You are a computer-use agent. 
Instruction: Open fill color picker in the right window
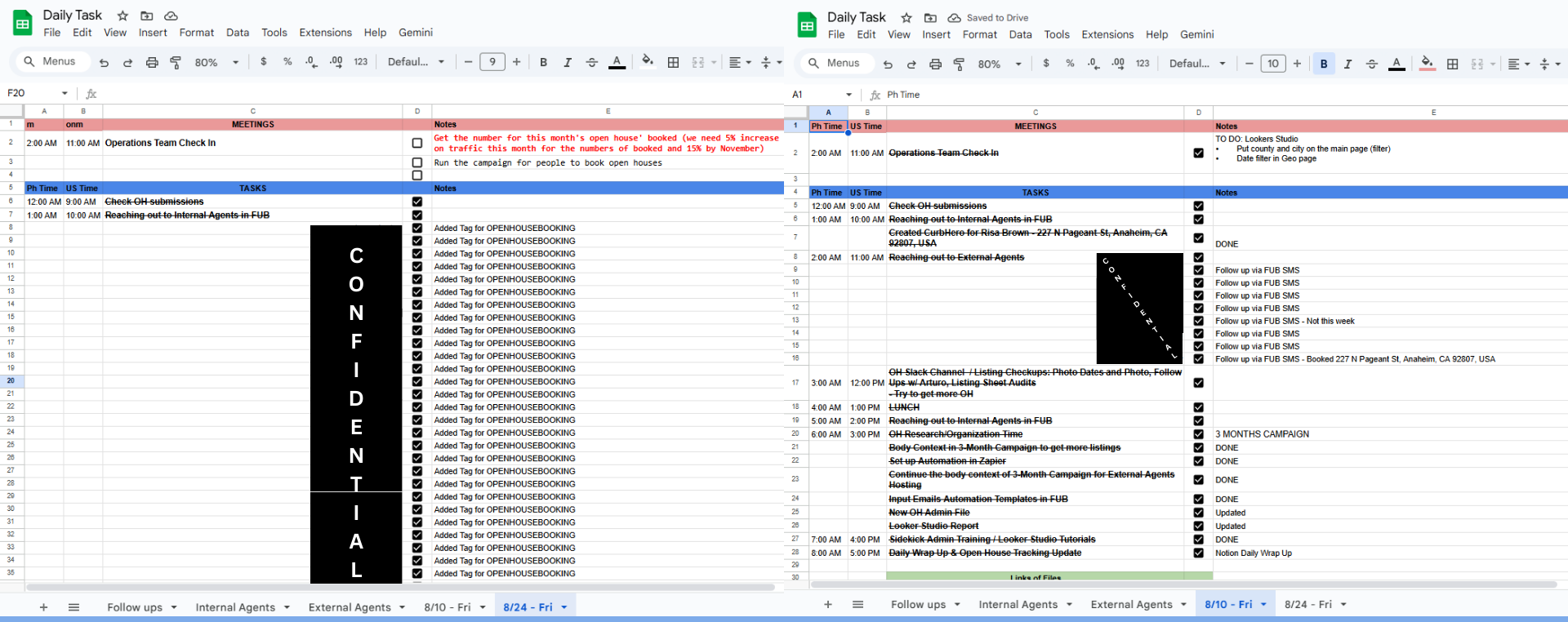pos(1427,64)
